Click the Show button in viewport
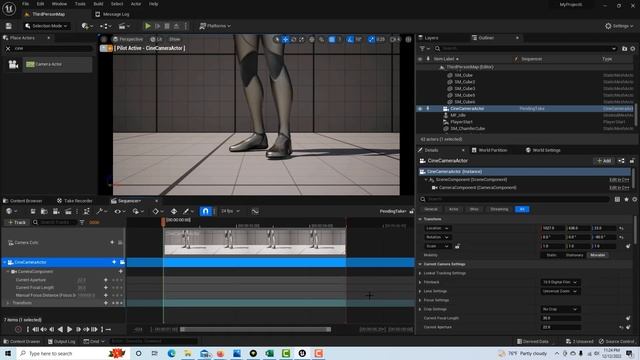This screenshot has height=360, width=640. click(175, 39)
